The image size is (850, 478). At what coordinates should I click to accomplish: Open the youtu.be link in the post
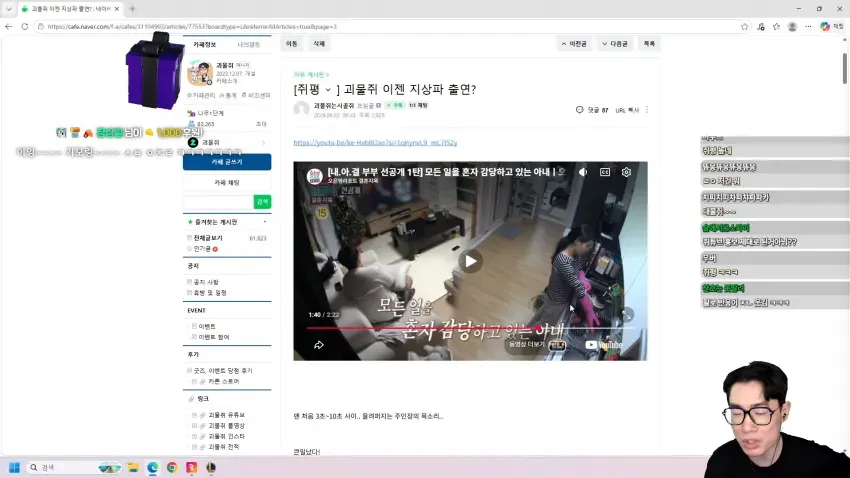point(375,143)
